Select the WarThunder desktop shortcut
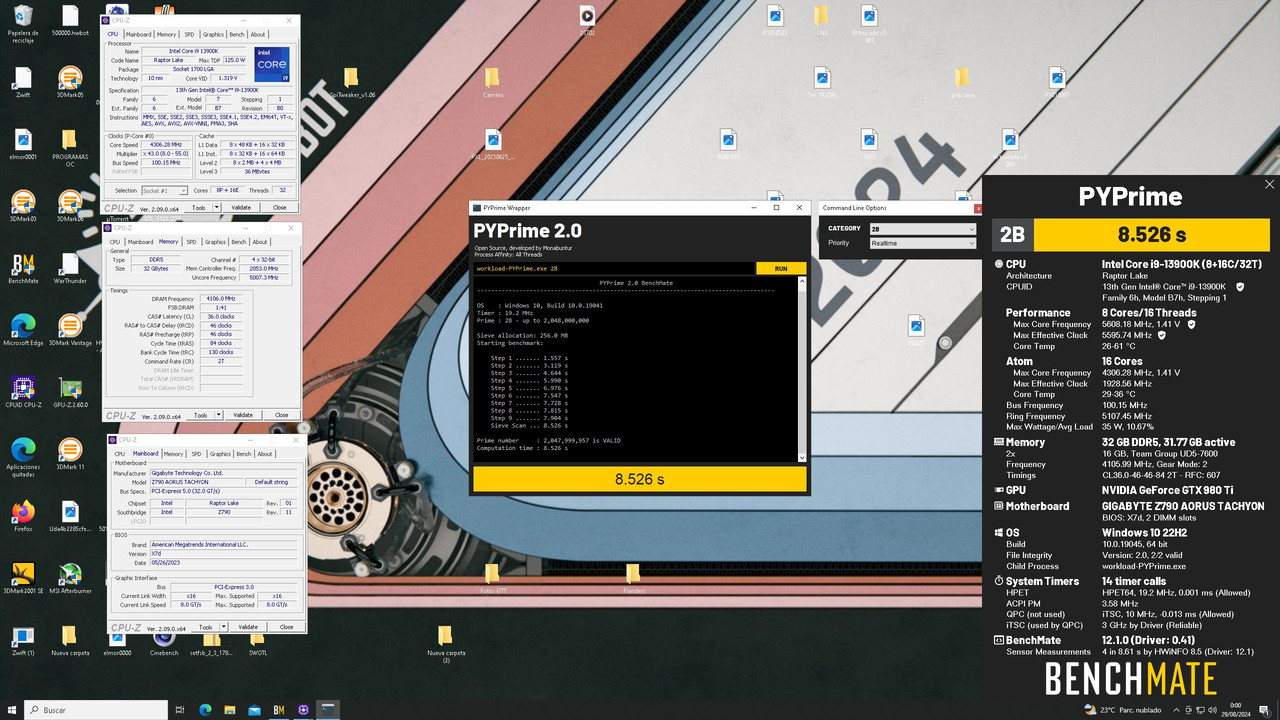The height and width of the screenshot is (720, 1280). coord(69,270)
